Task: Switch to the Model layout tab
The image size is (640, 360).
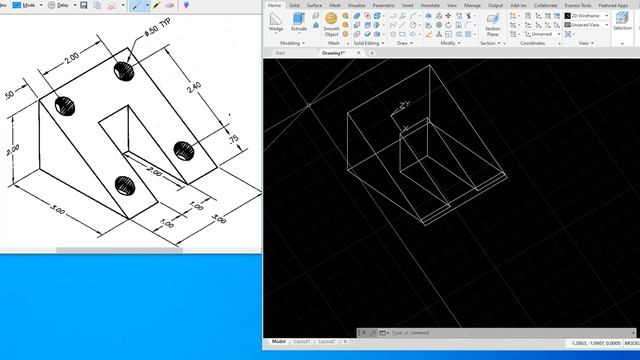Action: click(279, 342)
